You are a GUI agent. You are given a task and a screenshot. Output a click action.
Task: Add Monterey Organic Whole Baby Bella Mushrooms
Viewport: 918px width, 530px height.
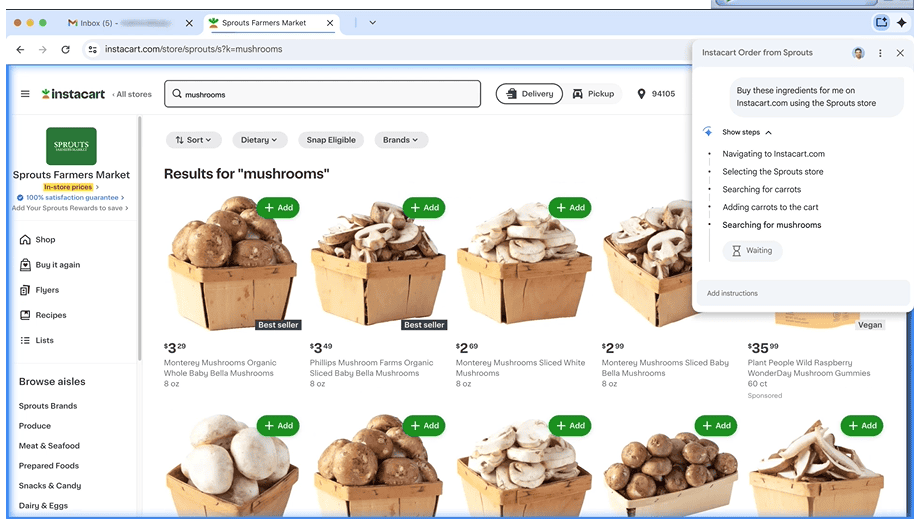click(278, 208)
